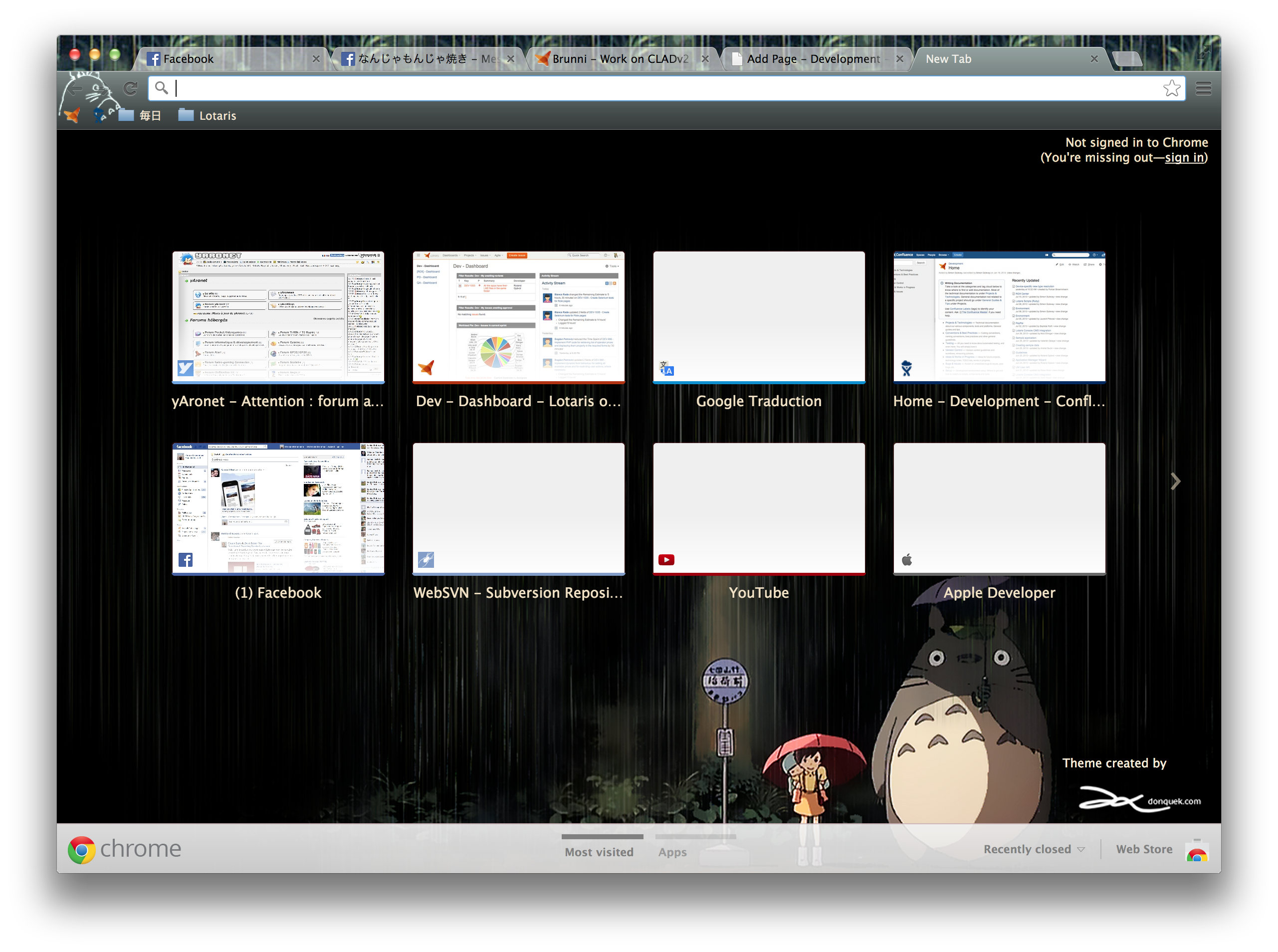Click inside the address bar
The height and width of the screenshot is (952, 1278).
(634, 88)
